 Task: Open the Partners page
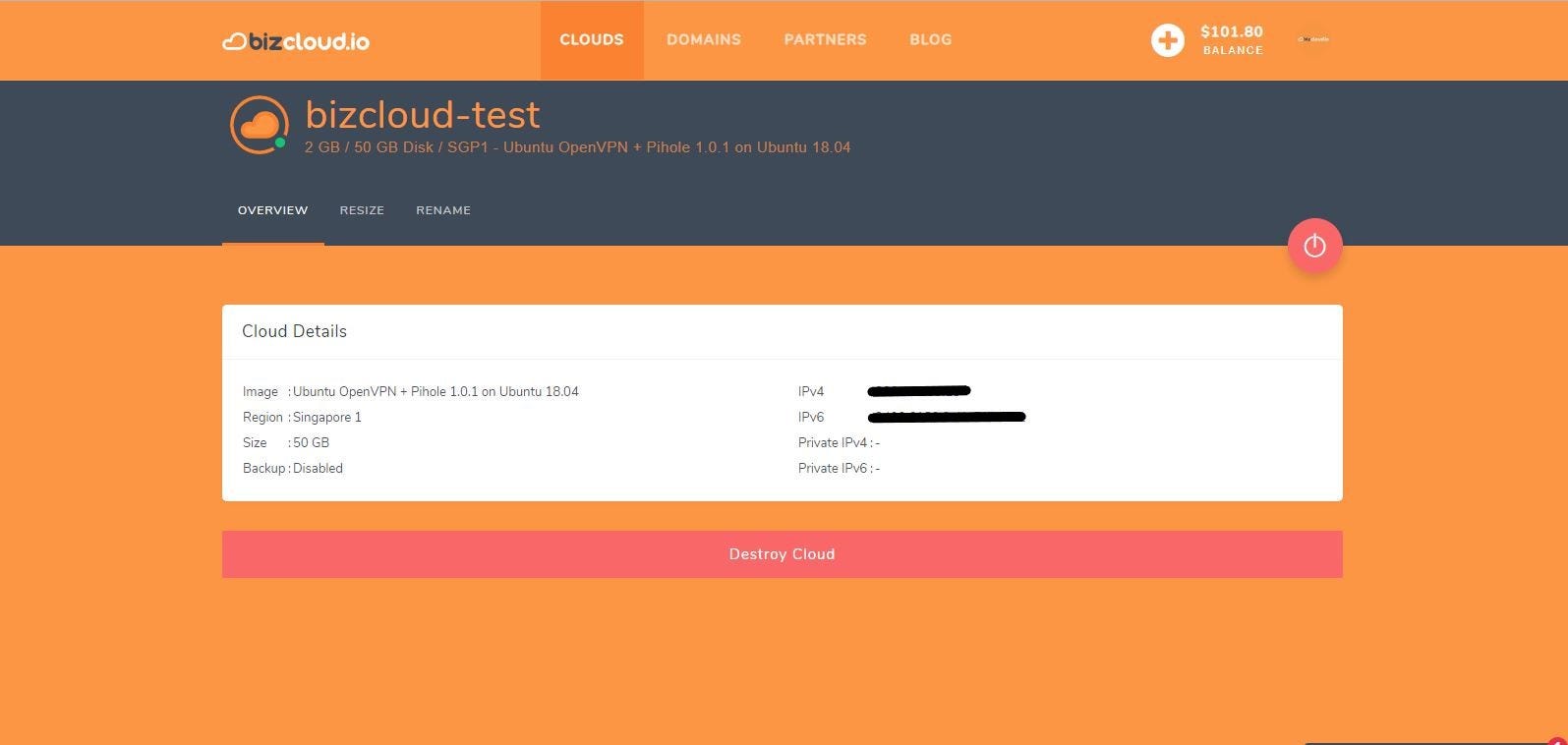[x=825, y=40]
